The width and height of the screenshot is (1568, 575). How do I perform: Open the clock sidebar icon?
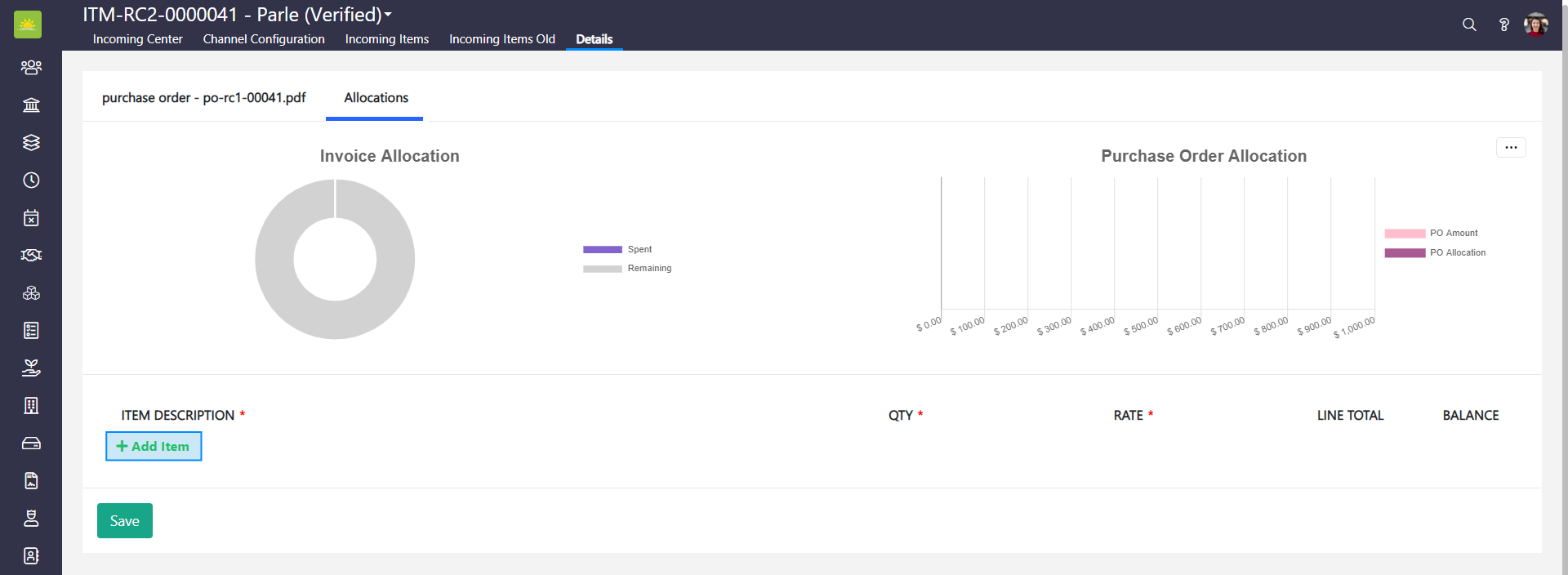click(31, 180)
